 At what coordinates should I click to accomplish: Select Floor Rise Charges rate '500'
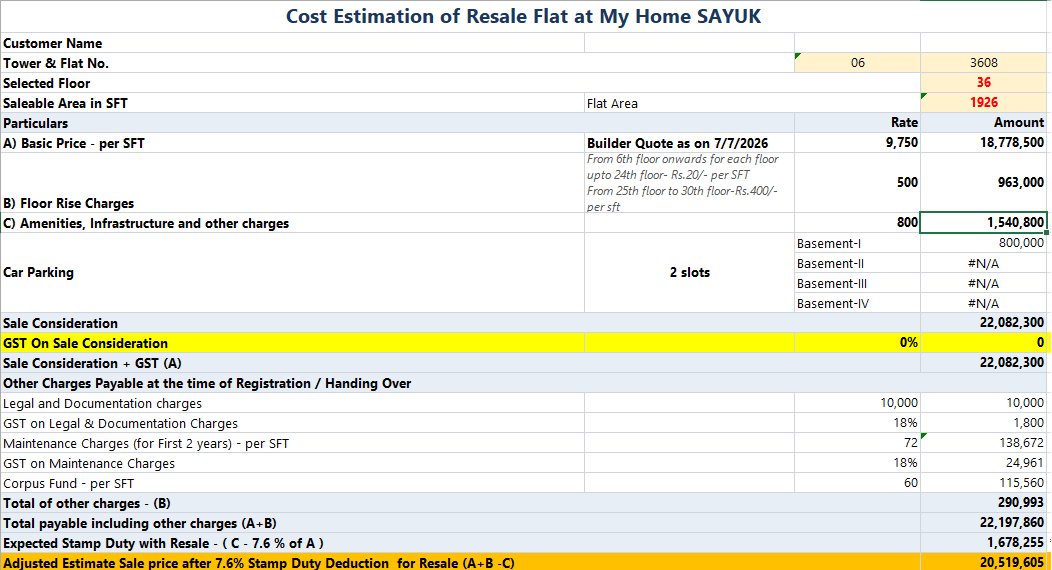pos(857,182)
